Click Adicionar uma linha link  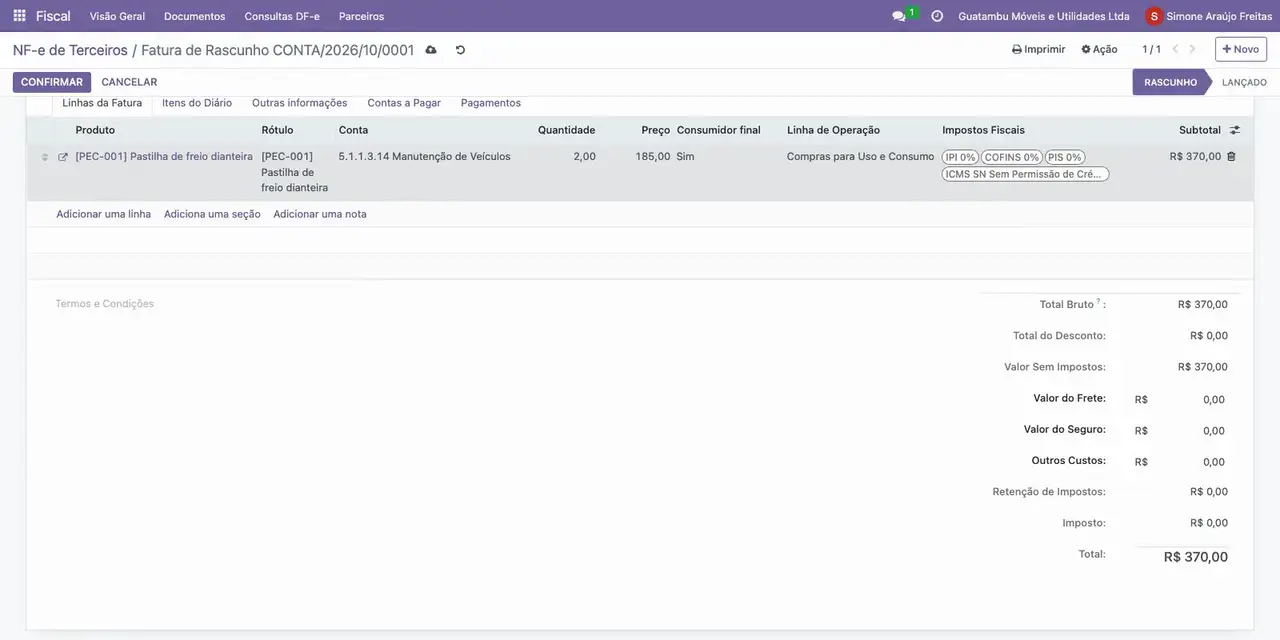tap(104, 214)
